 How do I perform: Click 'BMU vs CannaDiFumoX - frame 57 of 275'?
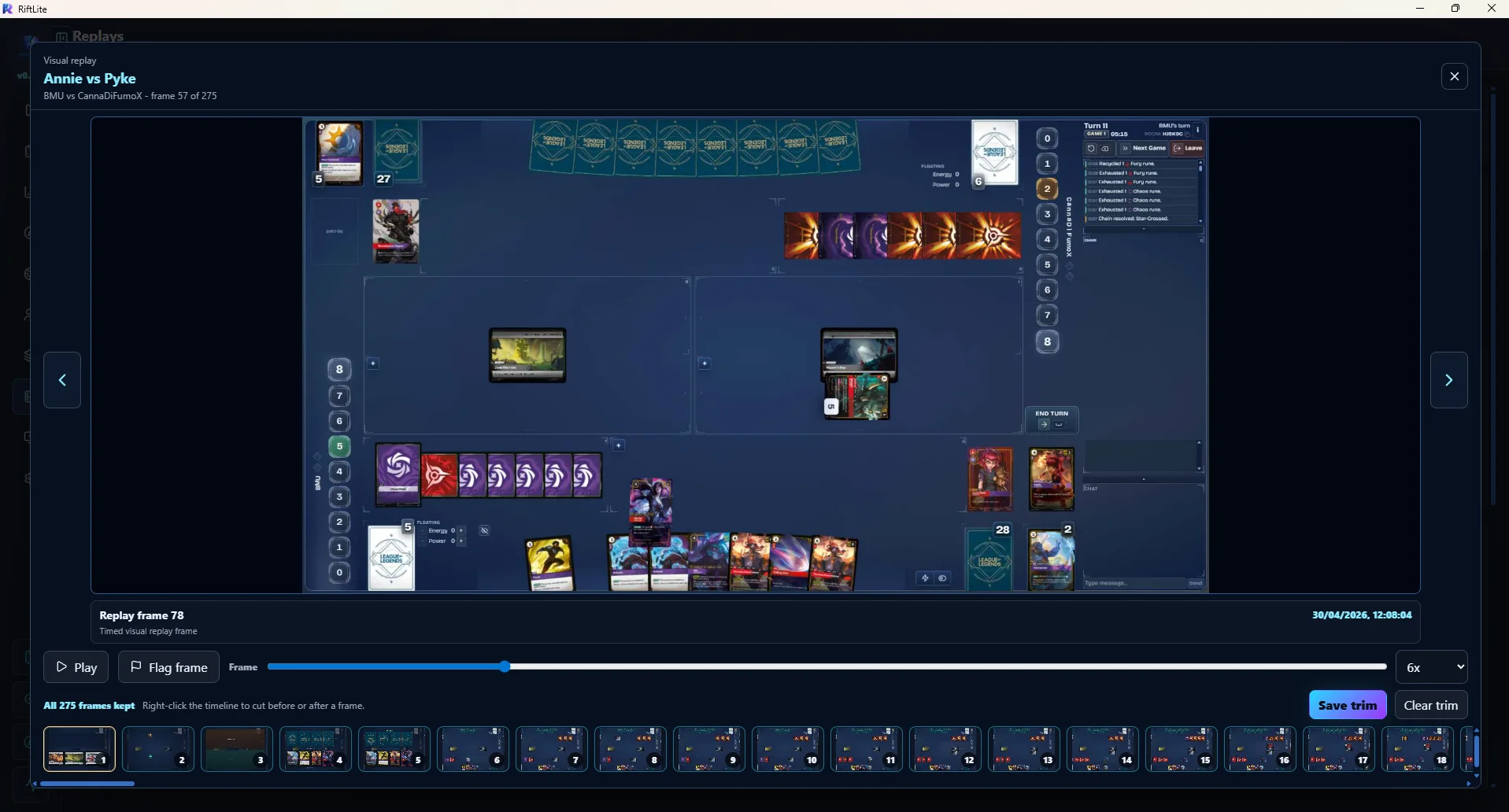point(130,96)
